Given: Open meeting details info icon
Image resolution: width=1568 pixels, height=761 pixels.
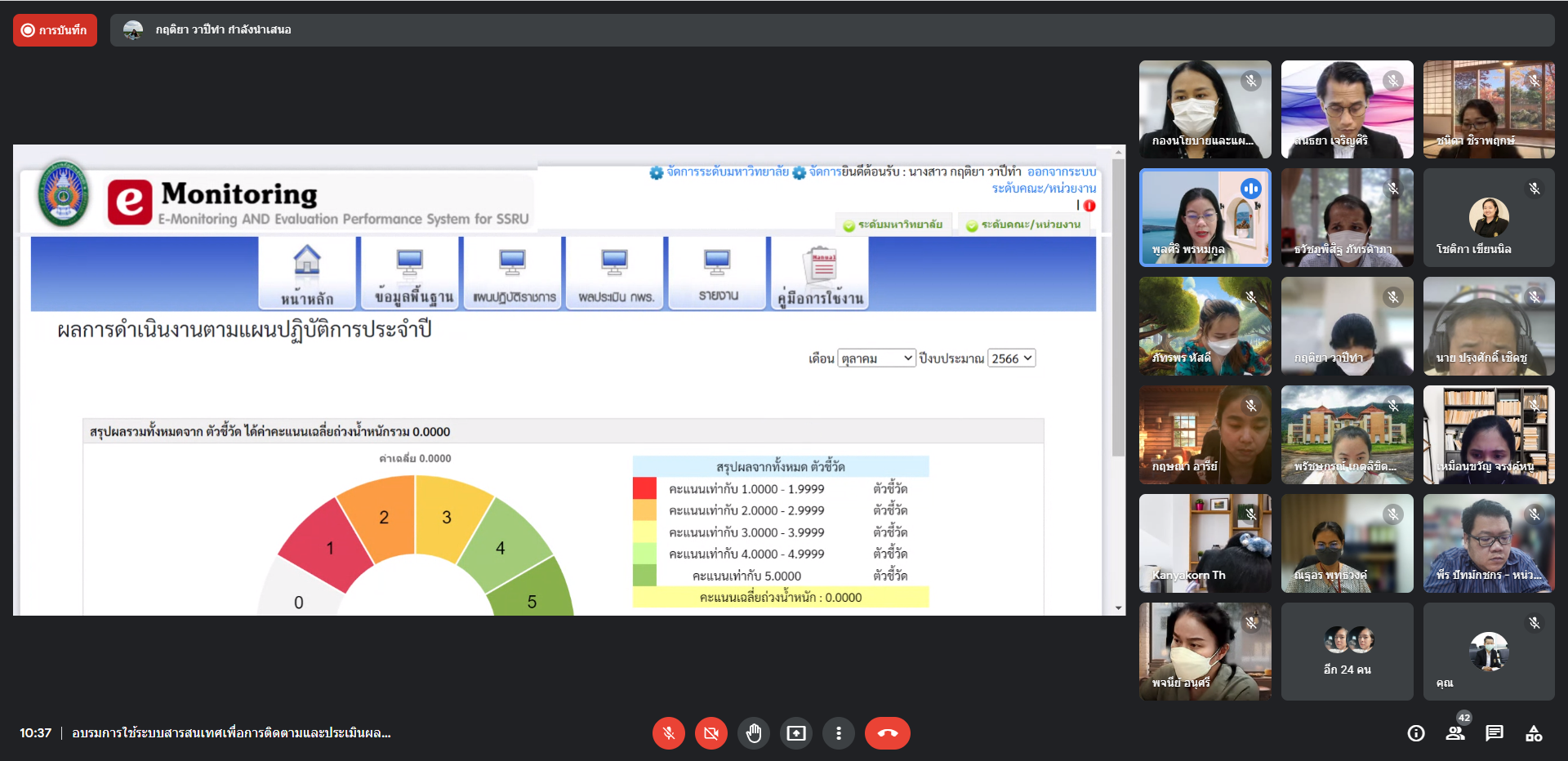Looking at the screenshot, I should (1416, 733).
